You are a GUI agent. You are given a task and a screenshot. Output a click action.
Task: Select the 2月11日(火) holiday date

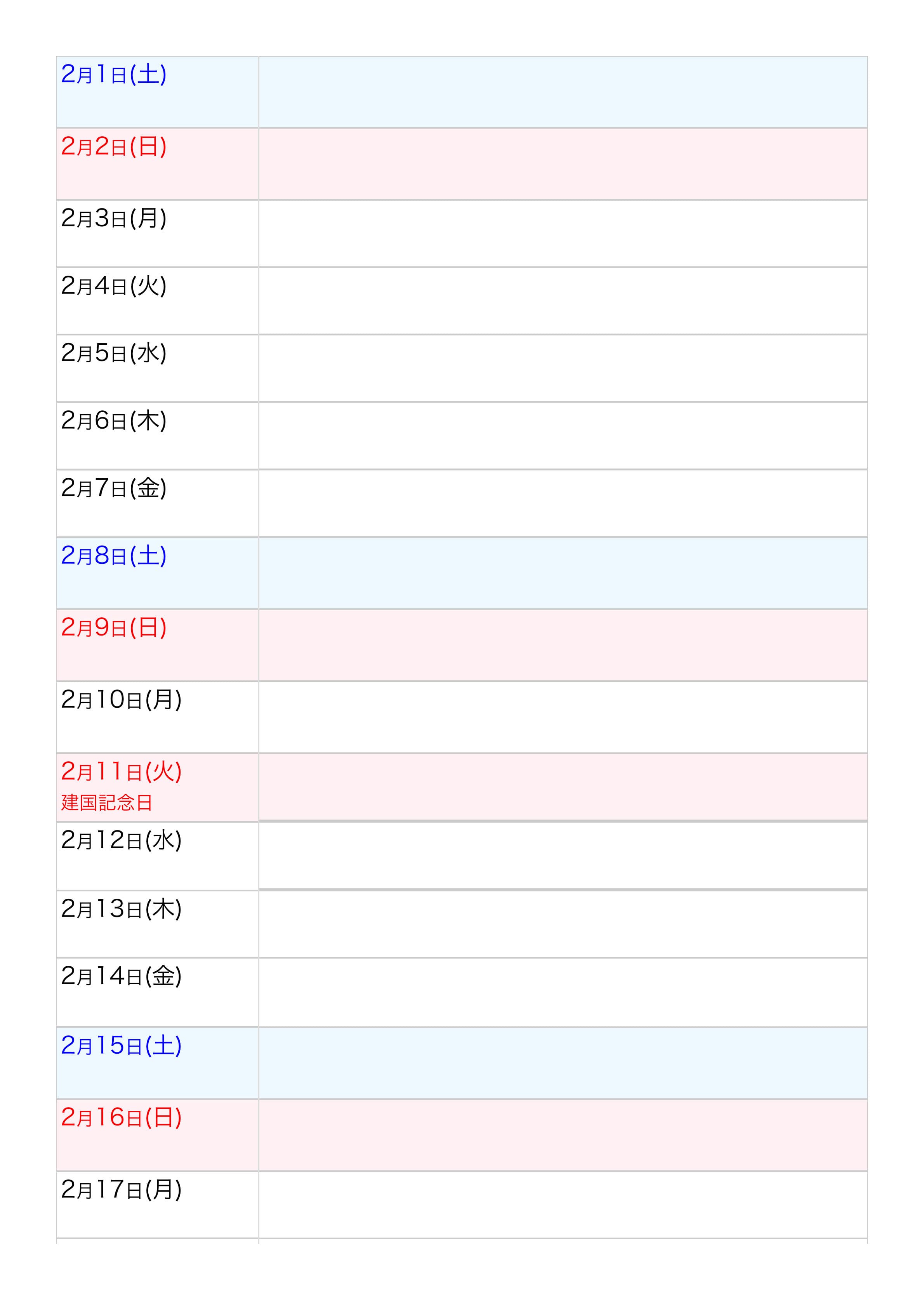(121, 771)
